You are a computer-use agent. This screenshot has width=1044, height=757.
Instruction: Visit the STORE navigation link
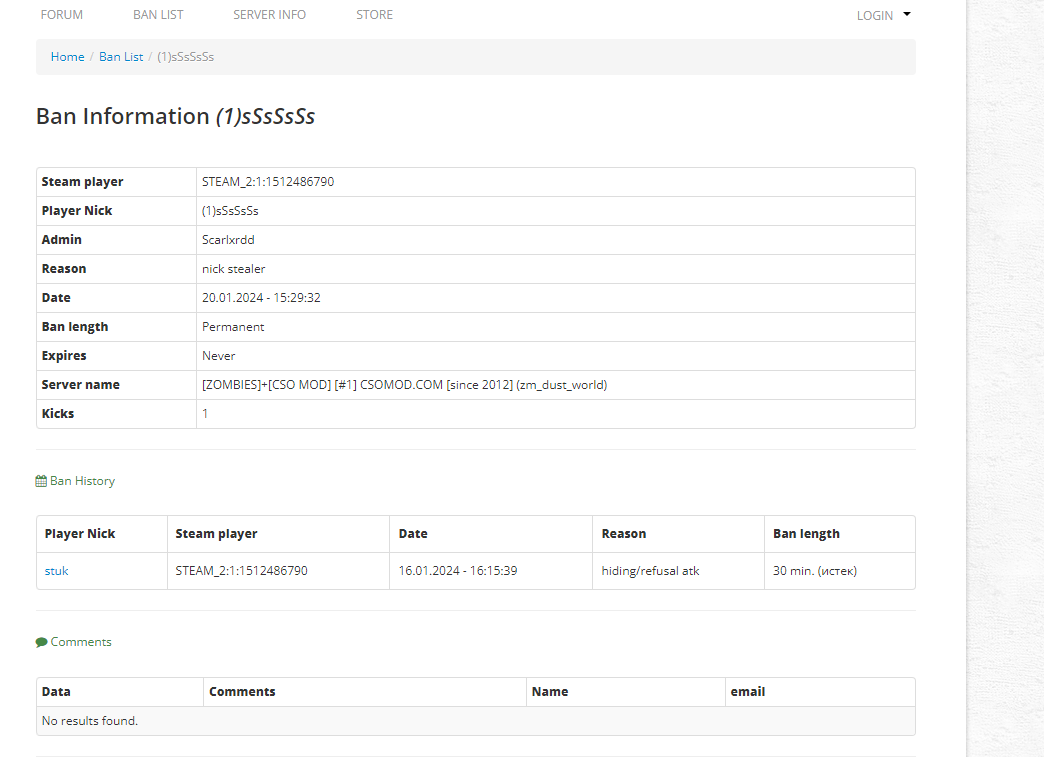pyautogui.click(x=374, y=15)
